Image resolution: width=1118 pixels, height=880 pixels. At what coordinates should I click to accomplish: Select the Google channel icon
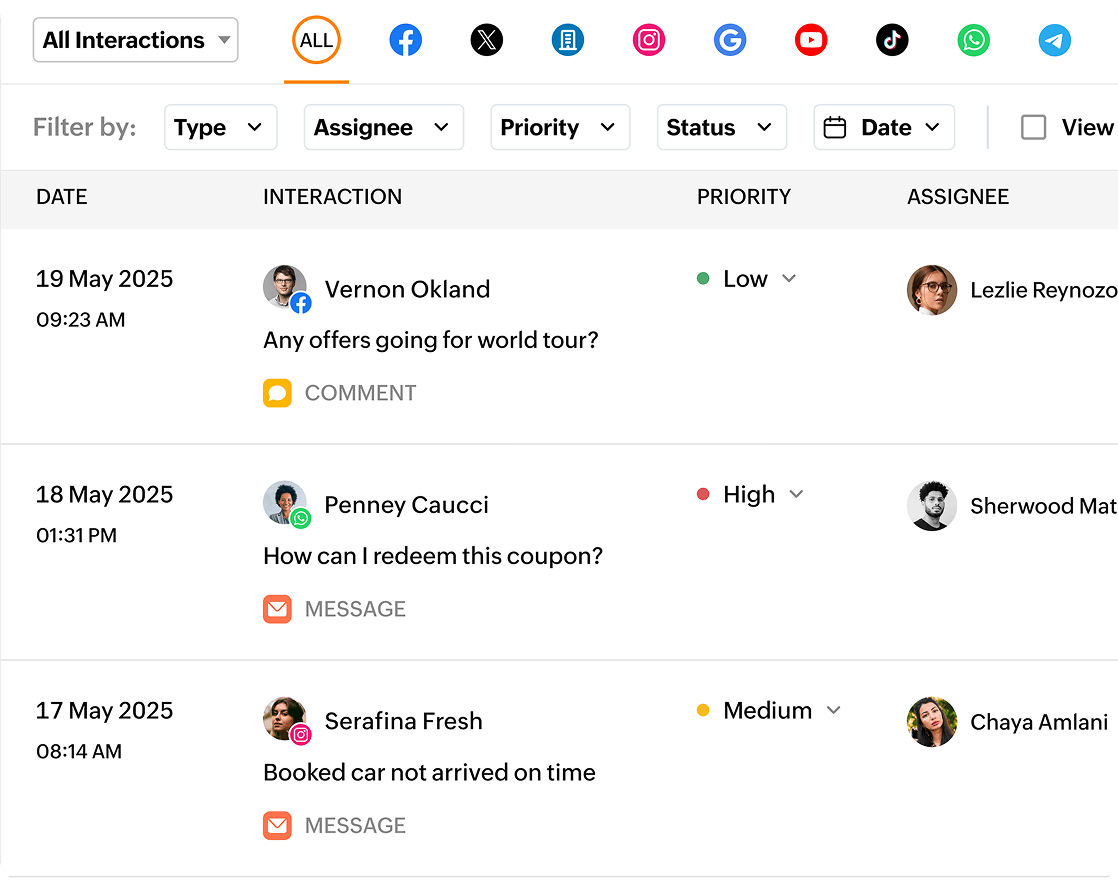click(730, 40)
